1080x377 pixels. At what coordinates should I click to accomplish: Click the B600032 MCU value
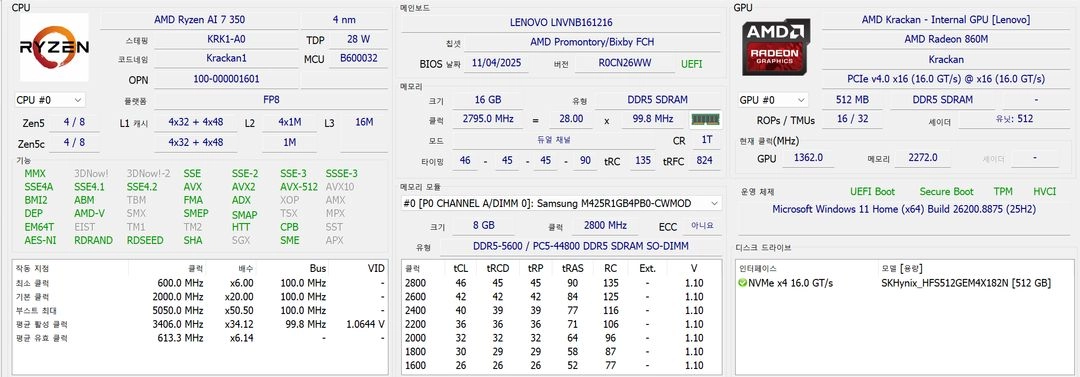359,59
